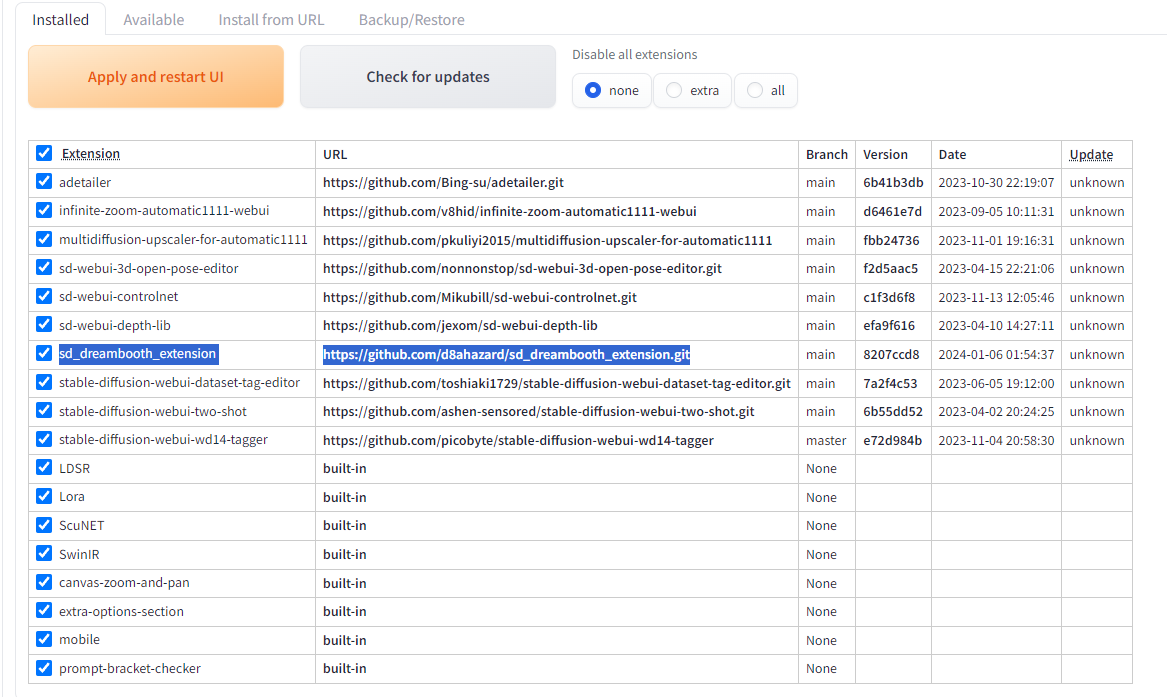Click the Update column header
The width and height of the screenshot is (1167, 697).
click(1091, 154)
